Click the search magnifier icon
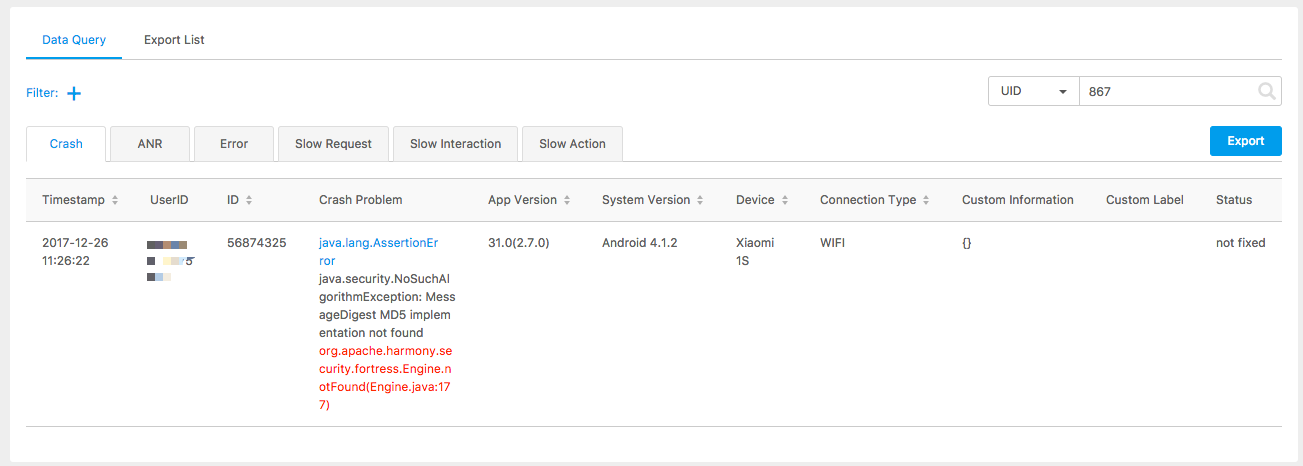This screenshot has height=466, width=1303. click(1267, 92)
